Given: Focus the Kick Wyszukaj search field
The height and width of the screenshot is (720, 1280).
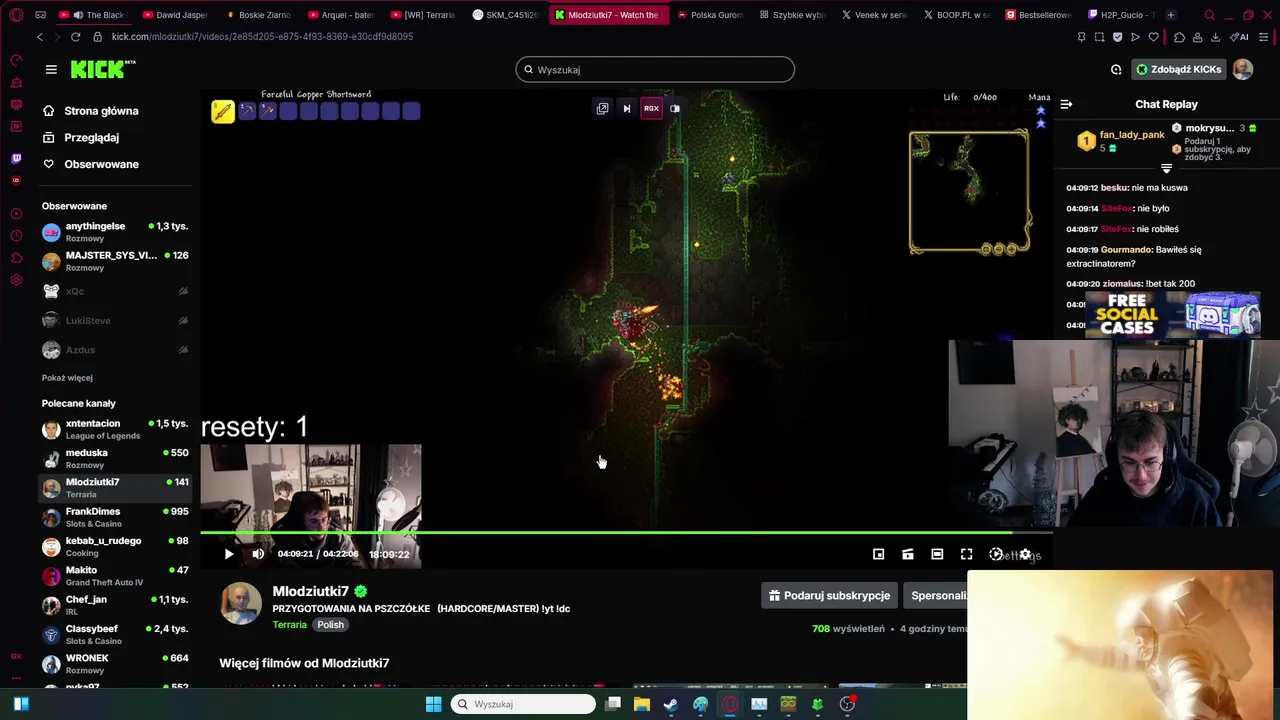Looking at the screenshot, I should (655, 69).
